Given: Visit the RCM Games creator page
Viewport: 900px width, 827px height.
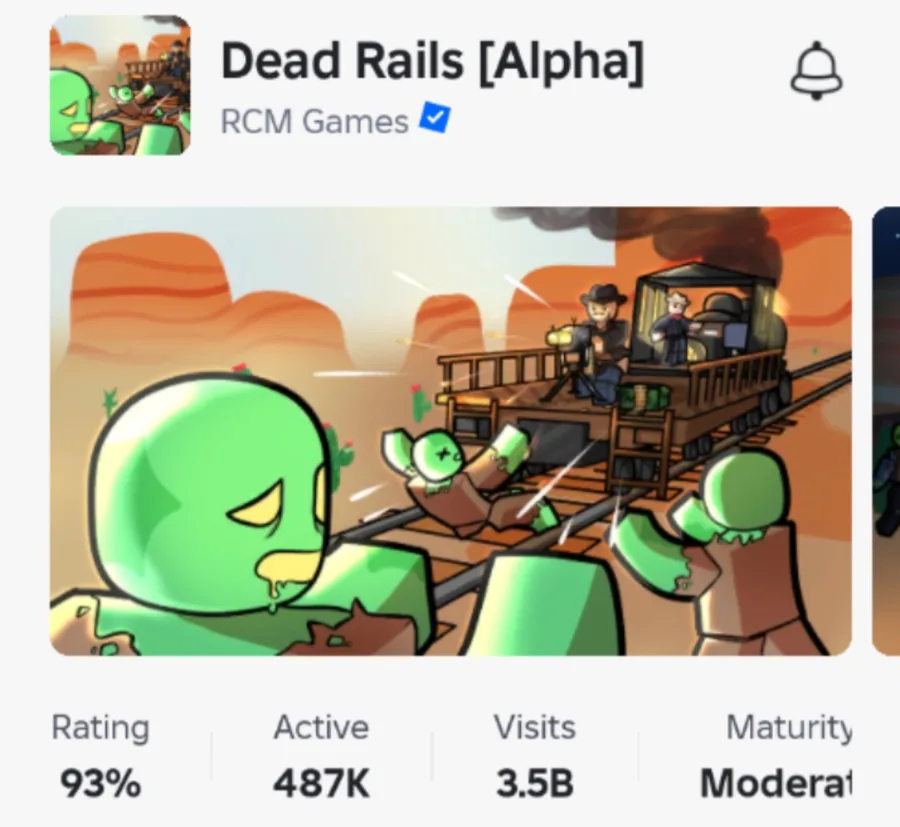Looking at the screenshot, I should tap(315, 122).
